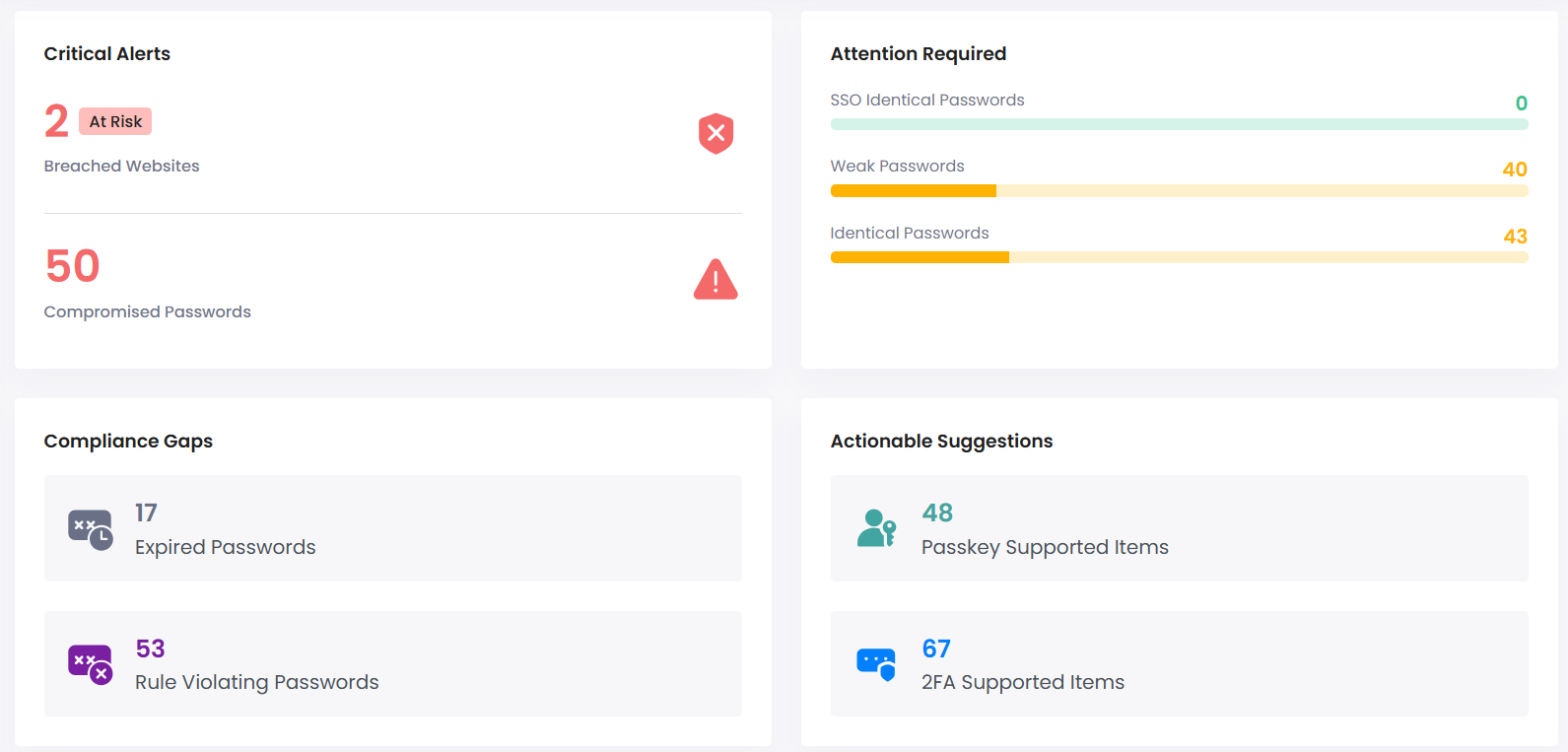
Task: Click the At Risk badge
Action: pyautogui.click(x=114, y=121)
